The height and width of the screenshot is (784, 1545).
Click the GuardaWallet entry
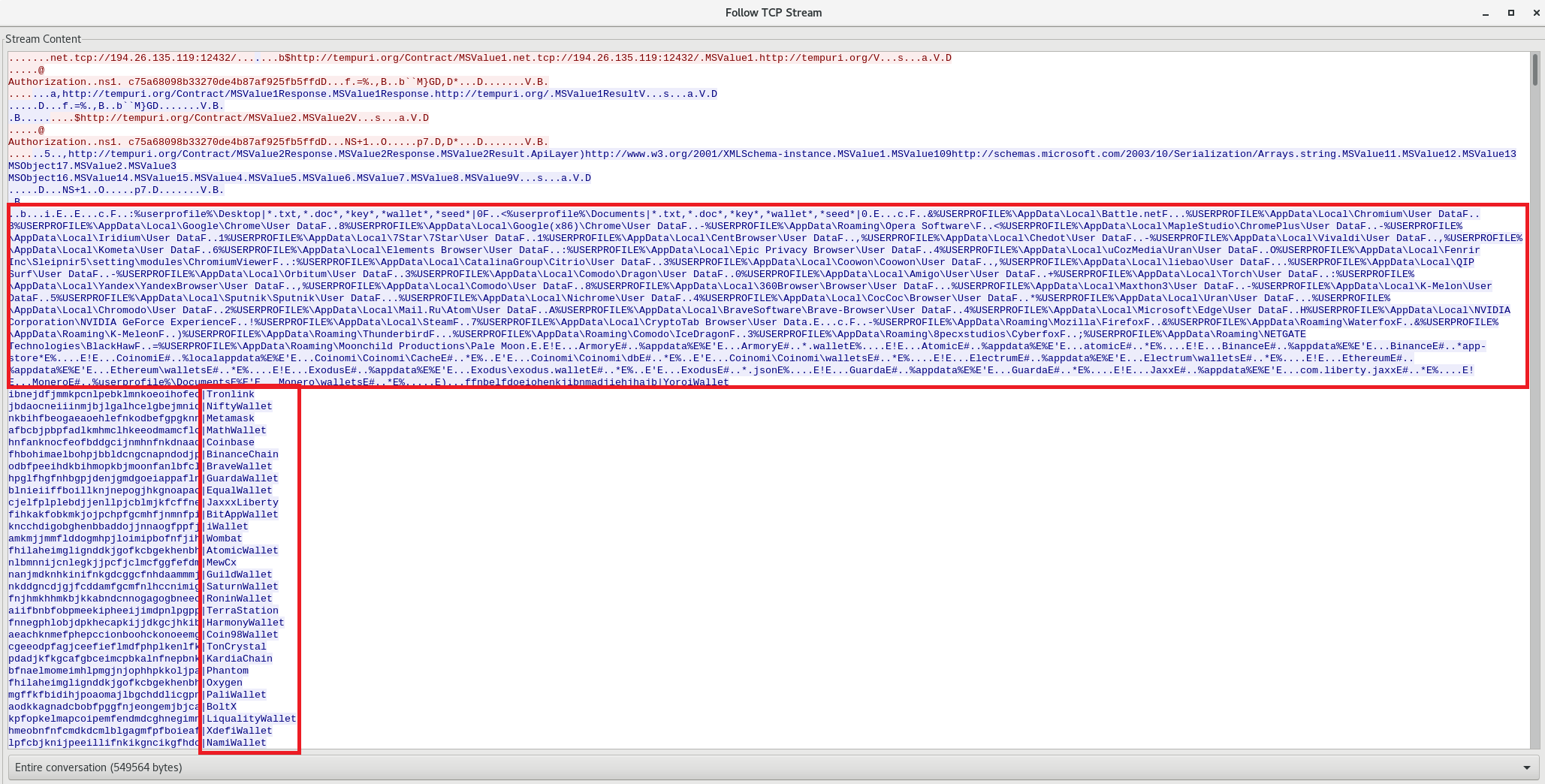(x=242, y=478)
